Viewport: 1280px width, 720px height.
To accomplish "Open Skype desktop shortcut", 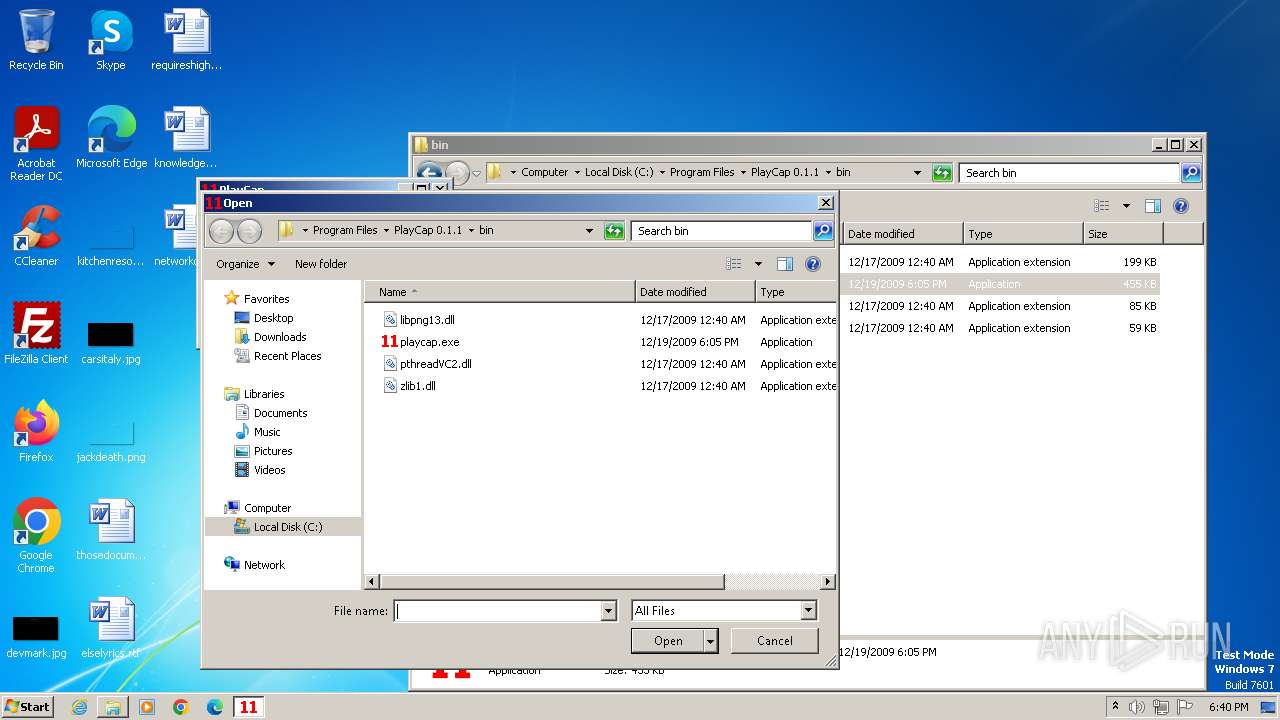I will click(x=110, y=40).
